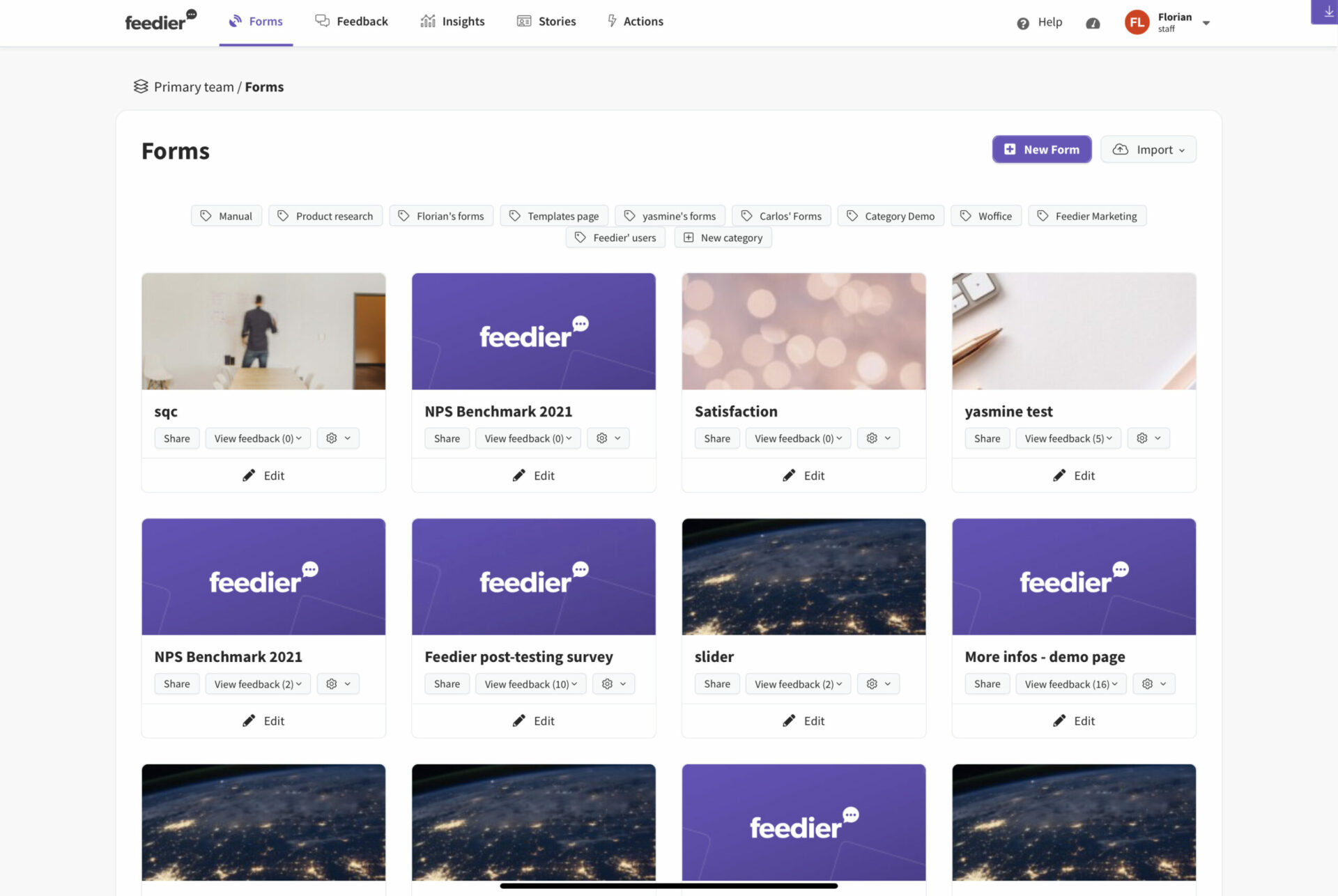Expand View feedback (0) on Satisfaction card
Image resolution: width=1338 pixels, height=896 pixels.
click(798, 438)
